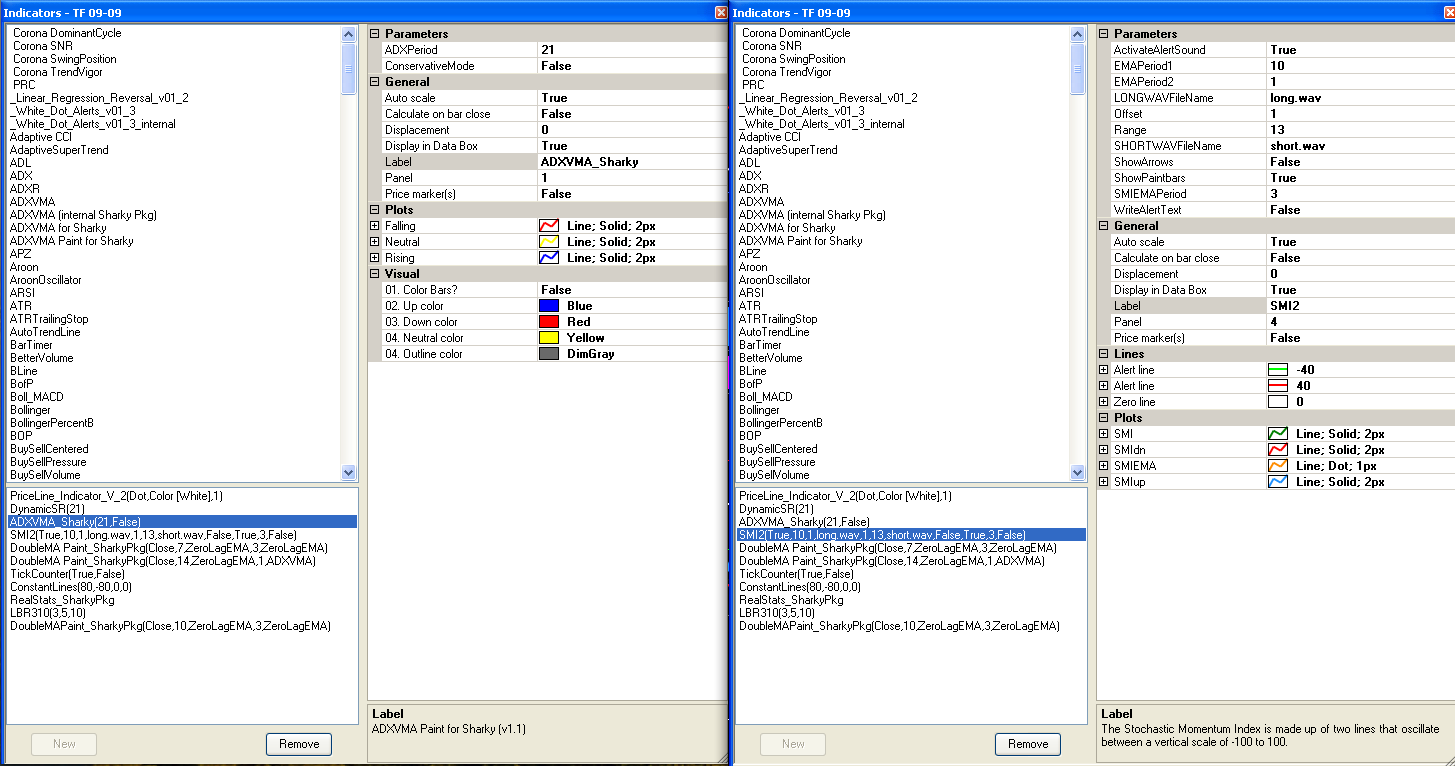Click Falling plot line icon in left window
Screen dimensions: 1455x766
tap(548, 226)
